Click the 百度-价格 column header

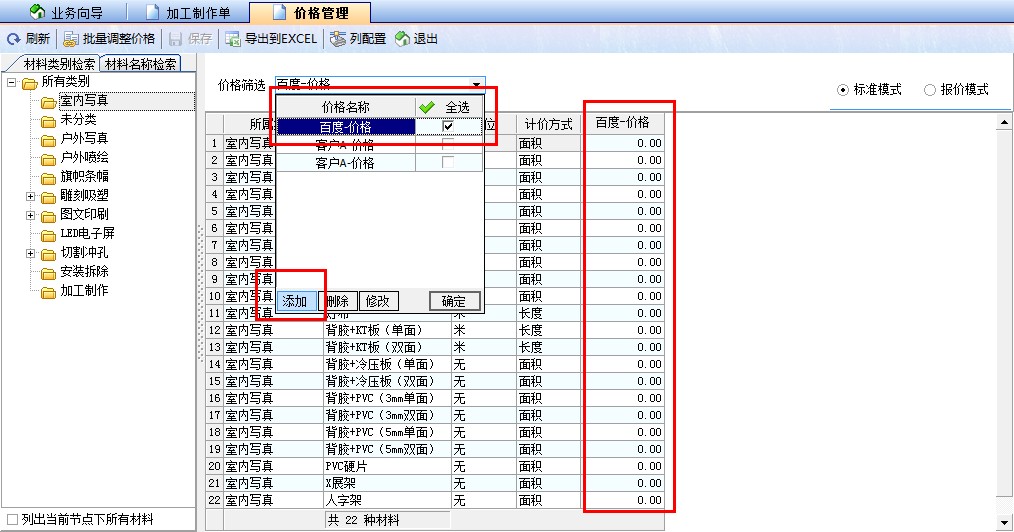click(623, 123)
